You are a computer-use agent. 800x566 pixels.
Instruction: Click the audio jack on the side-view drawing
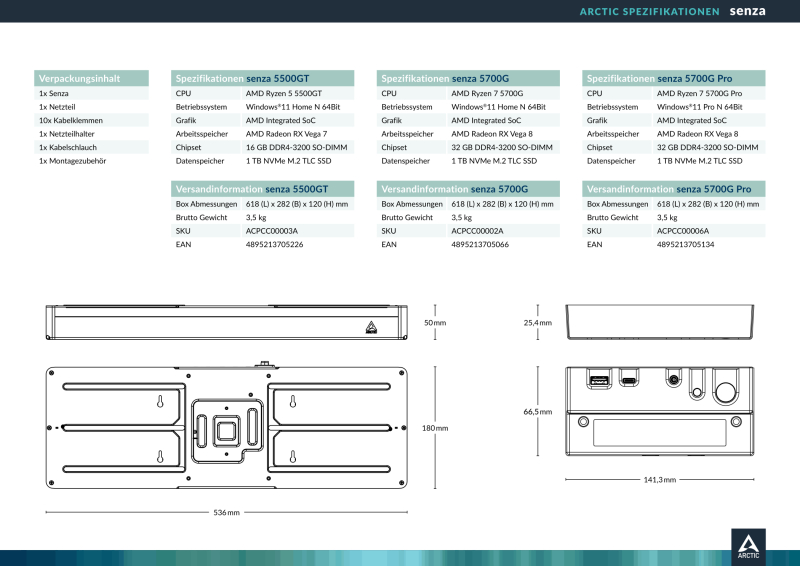click(674, 381)
